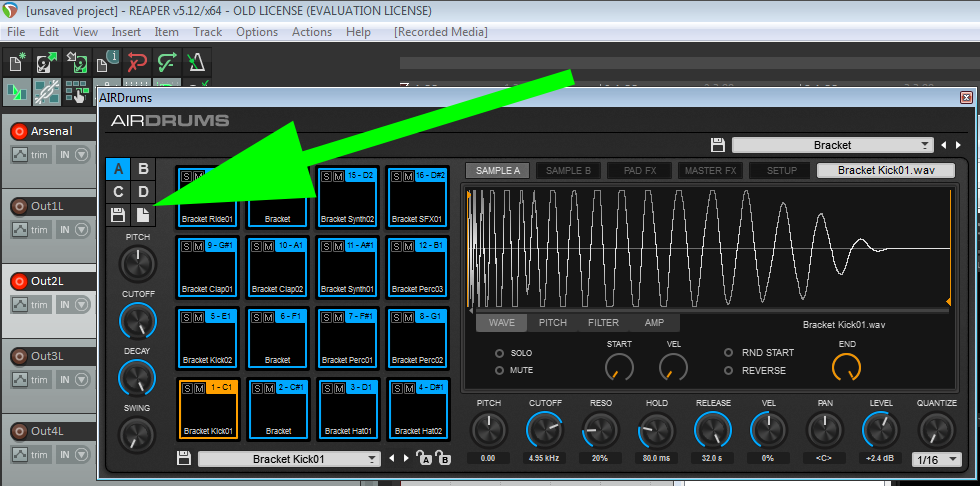Click REAPER's New Project toolbar icon

17,64
